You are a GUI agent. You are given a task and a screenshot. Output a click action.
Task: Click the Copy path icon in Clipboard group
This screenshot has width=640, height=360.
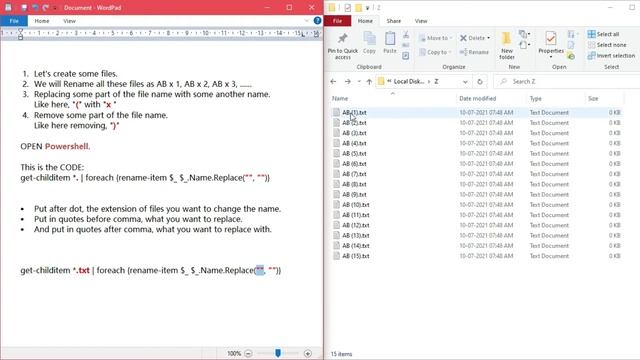pyautogui.click(x=406, y=45)
